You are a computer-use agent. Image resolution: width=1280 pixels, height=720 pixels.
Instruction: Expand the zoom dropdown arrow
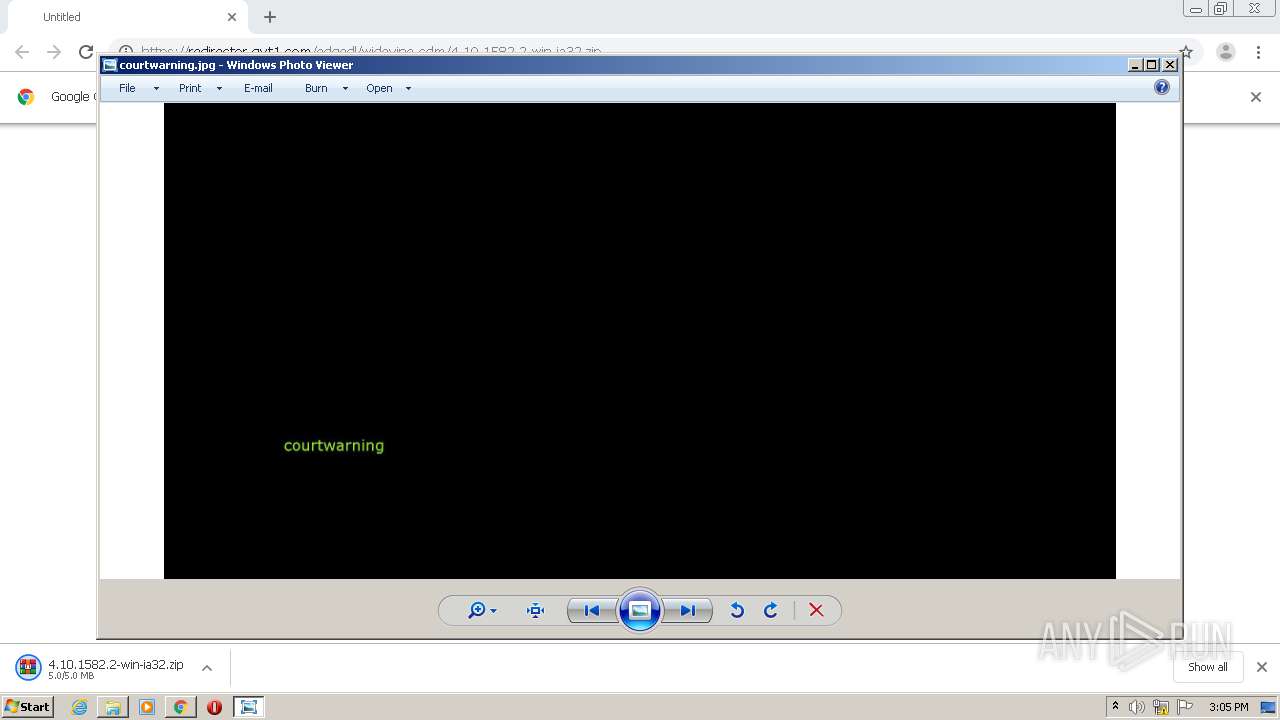[x=494, y=611]
